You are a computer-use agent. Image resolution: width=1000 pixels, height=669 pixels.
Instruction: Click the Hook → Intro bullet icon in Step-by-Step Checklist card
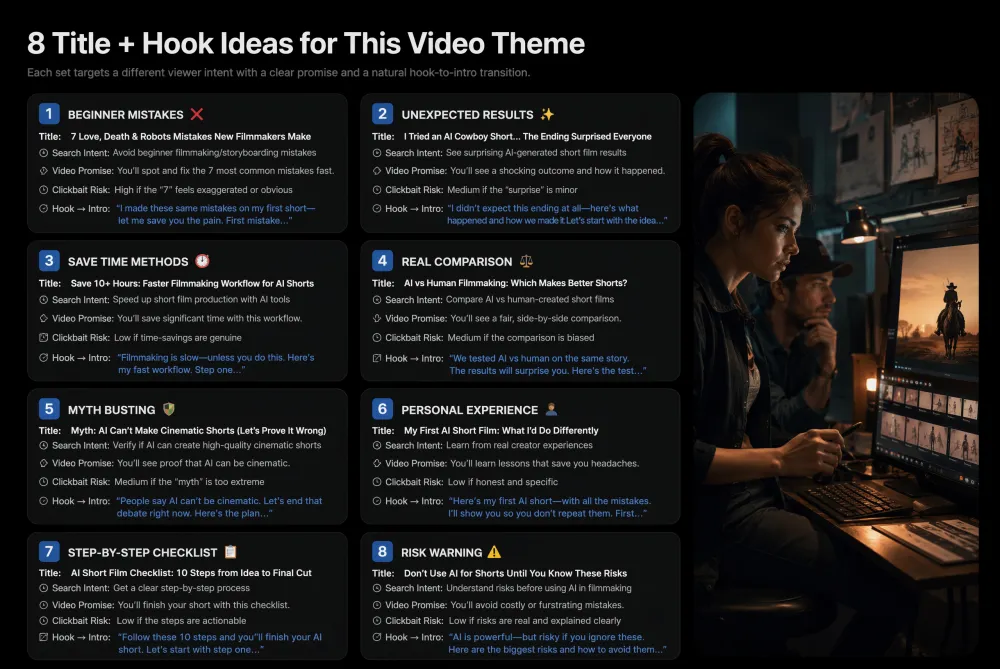coord(43,636)
